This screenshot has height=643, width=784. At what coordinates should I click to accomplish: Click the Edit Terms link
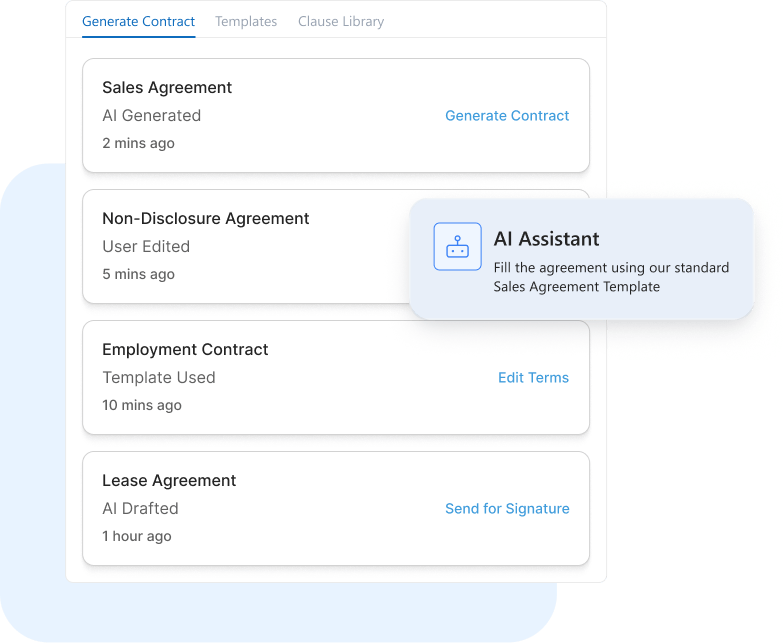coord(533,378)
